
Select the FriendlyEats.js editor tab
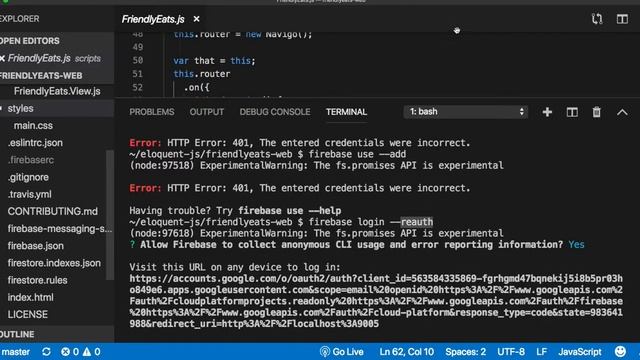click(x=153, y=19)
